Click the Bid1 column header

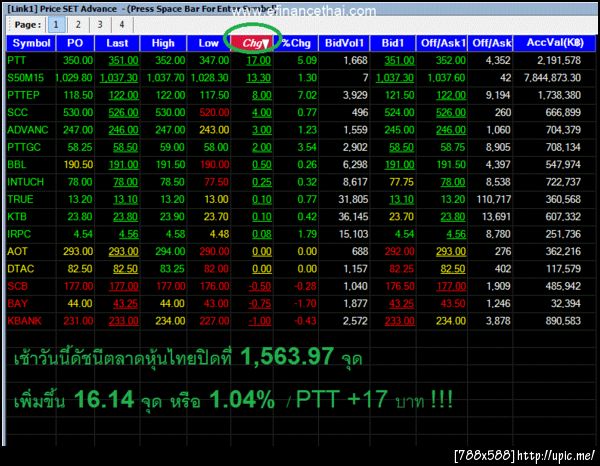pyautogui.click(x=393, y=43)
